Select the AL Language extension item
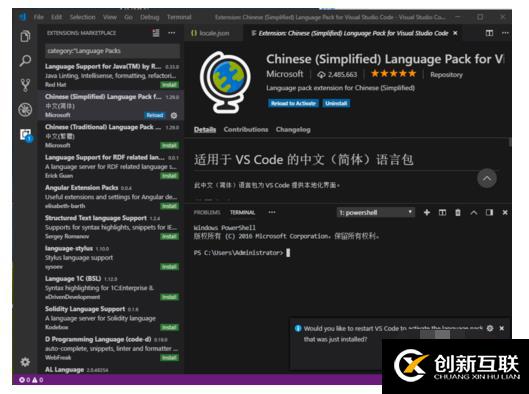 coord(111,370)
